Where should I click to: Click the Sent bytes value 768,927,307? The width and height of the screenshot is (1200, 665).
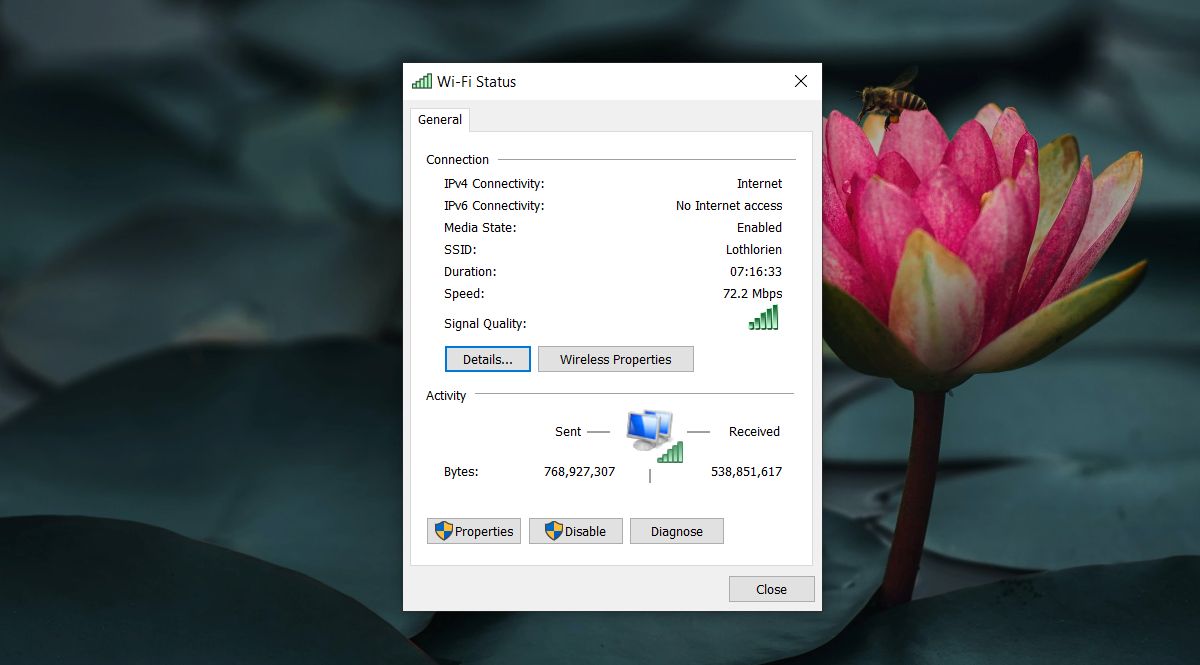click(580, 472)
